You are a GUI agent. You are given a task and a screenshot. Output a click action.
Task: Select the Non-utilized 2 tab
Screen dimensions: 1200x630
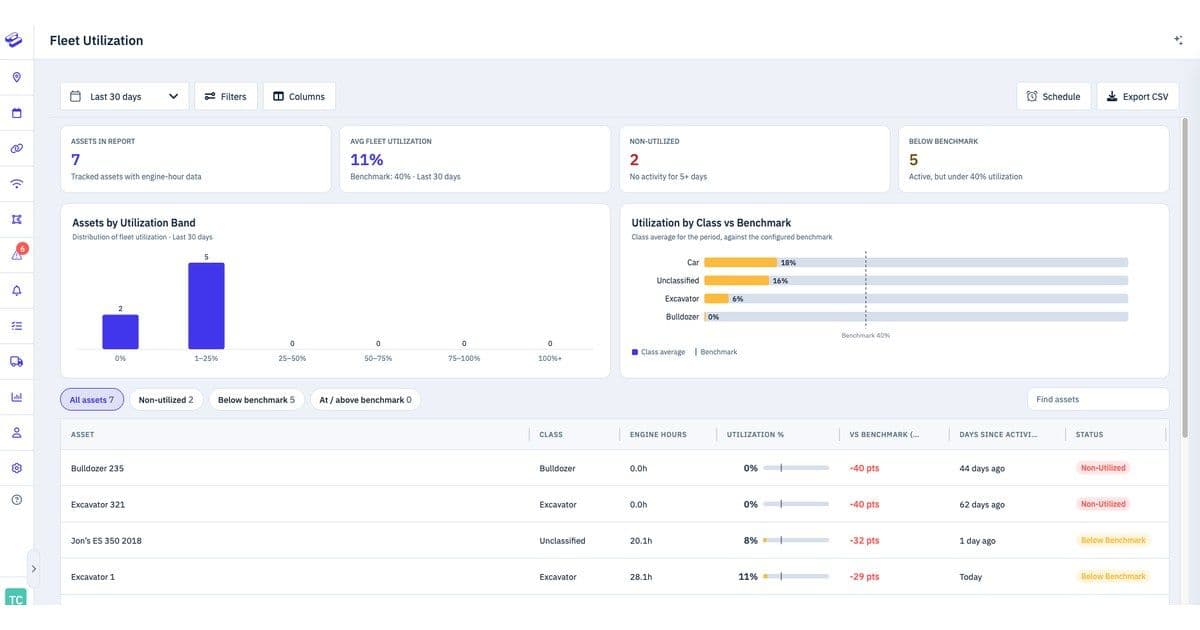166,400
